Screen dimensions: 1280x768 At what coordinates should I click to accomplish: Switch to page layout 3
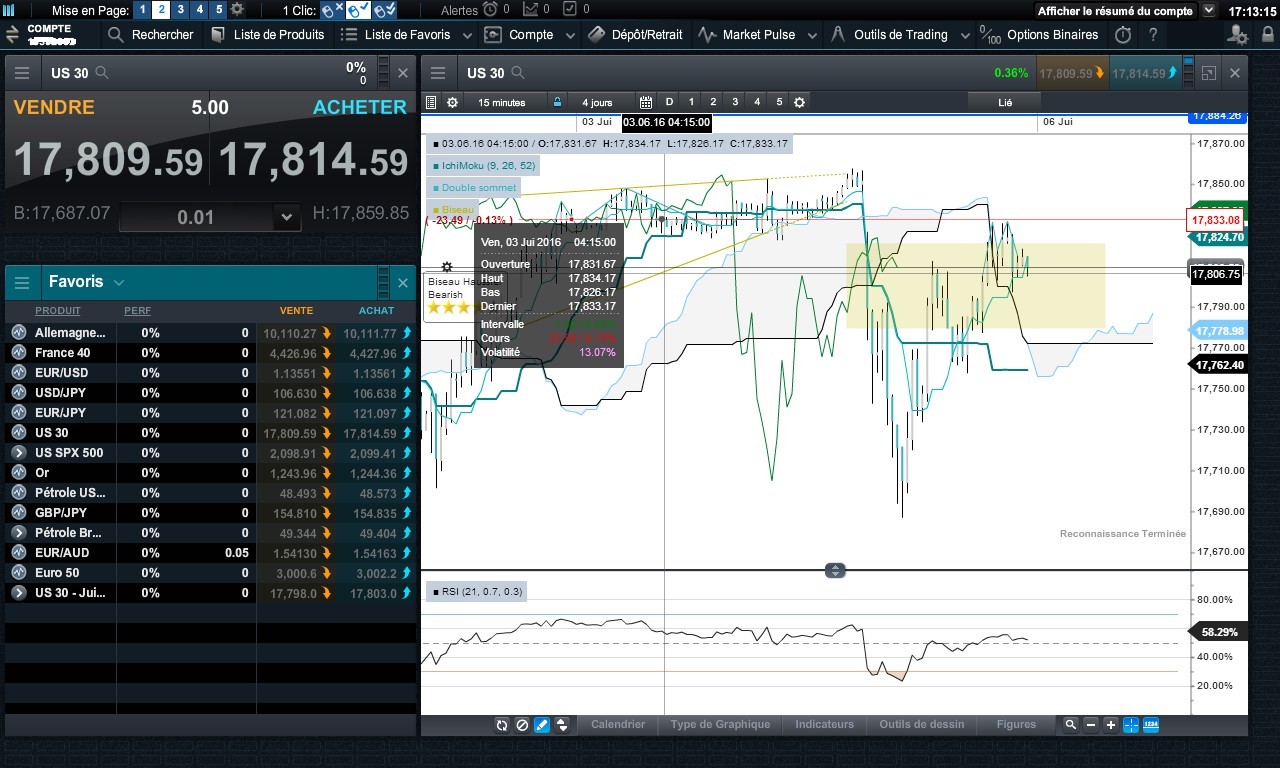(x=180, y=10)
